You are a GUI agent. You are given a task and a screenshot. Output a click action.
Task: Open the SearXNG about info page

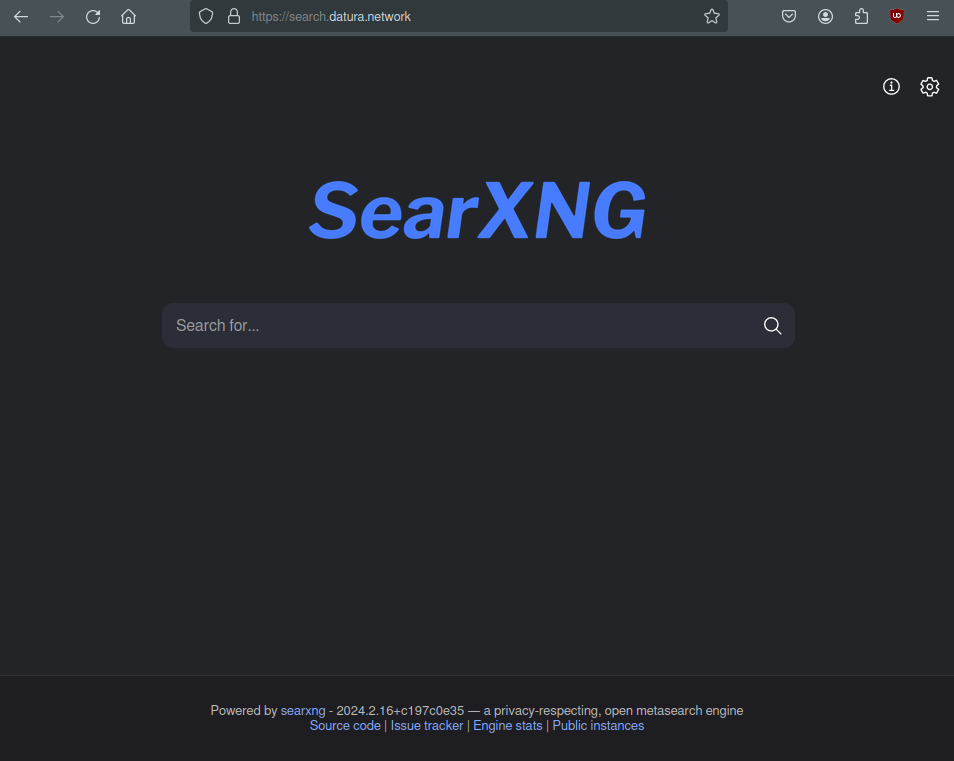click(x=891, y=86)
